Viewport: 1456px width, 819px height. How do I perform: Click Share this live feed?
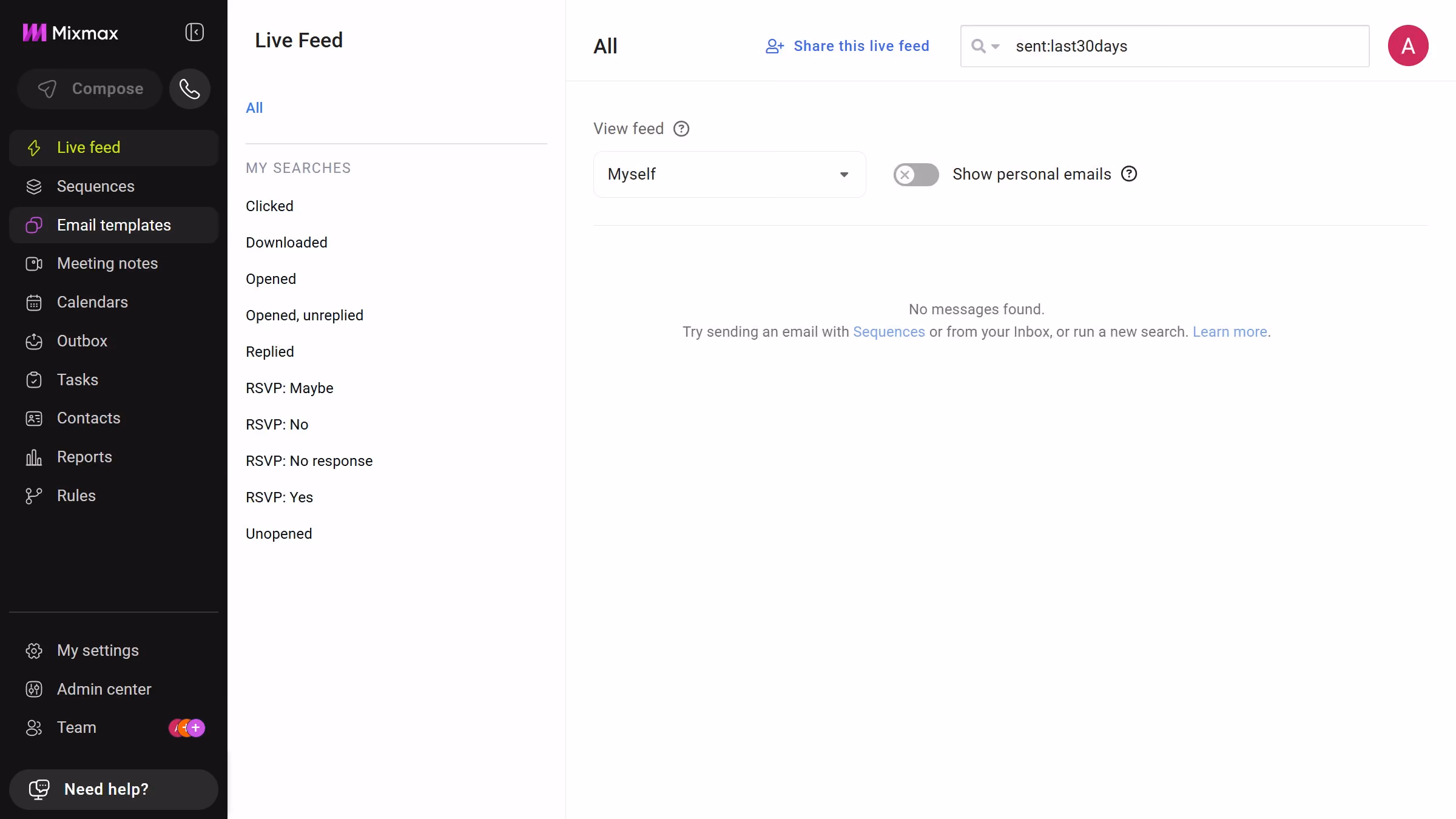tap(847, 46)
